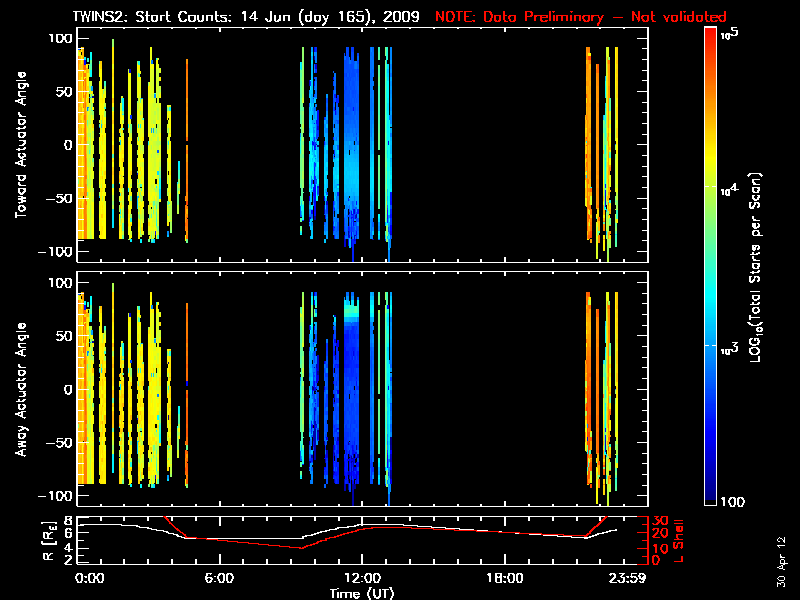Click the 18:00 time axis tick label
This screenshot has height=600, width=800.
point(504,579)
